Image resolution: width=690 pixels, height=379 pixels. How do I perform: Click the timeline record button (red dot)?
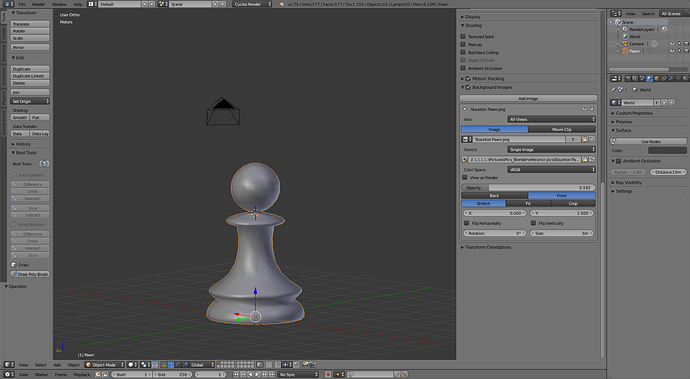[x=328, y=374]
